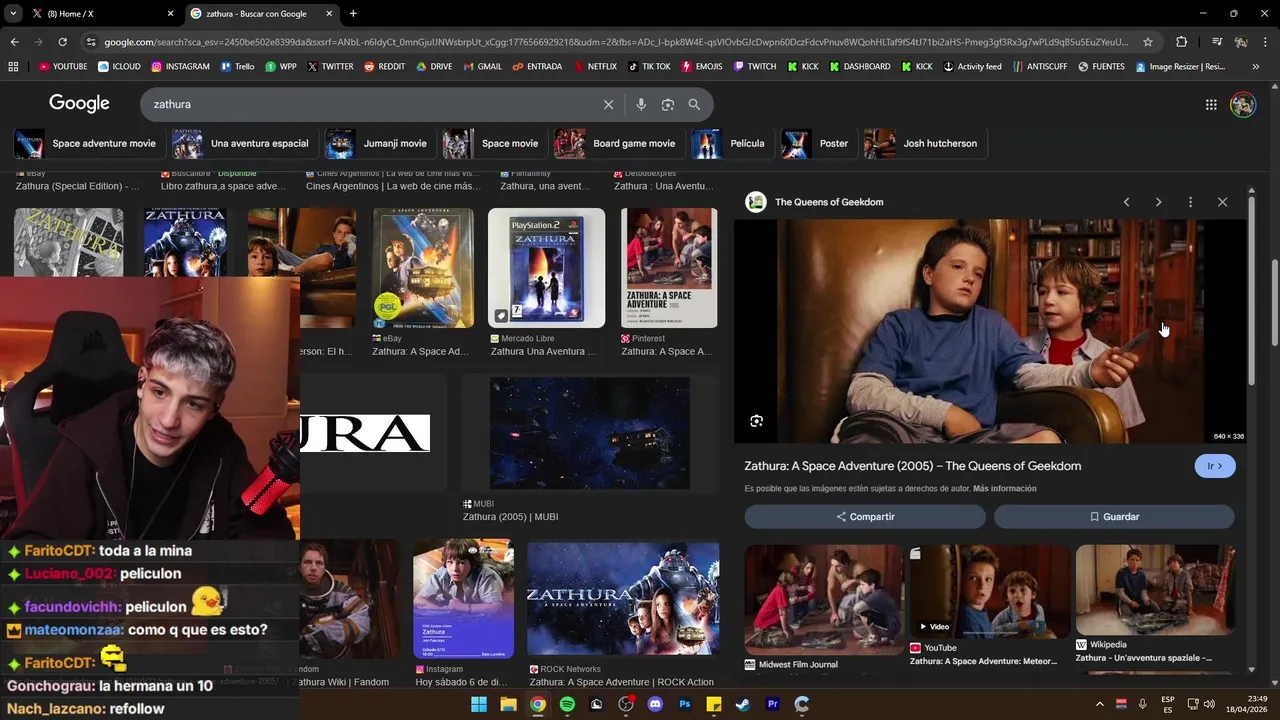
Task: Open a new browser tab
Action: [353, 14]
